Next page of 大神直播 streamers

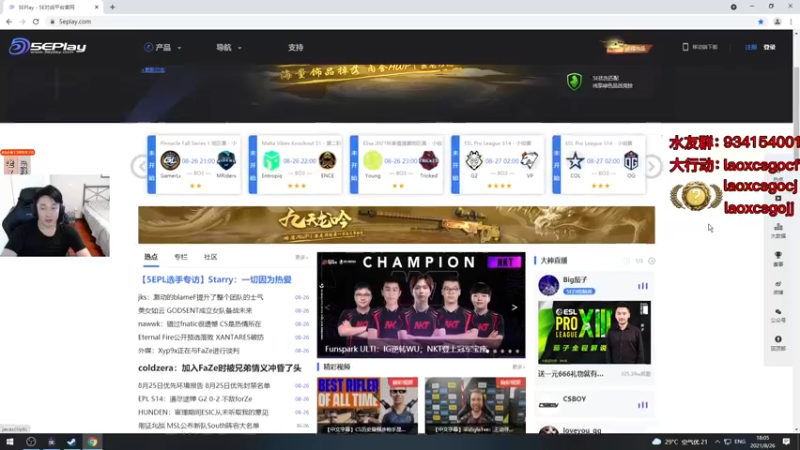pos(652,261)
